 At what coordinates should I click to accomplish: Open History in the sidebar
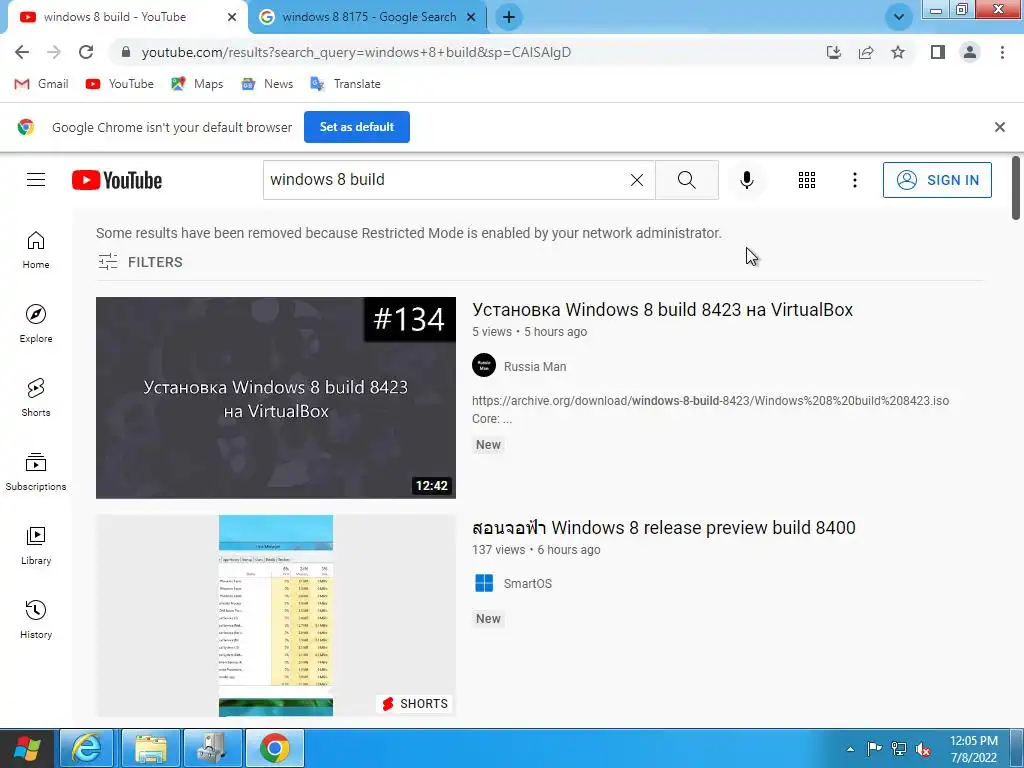(x=36, y=619)
